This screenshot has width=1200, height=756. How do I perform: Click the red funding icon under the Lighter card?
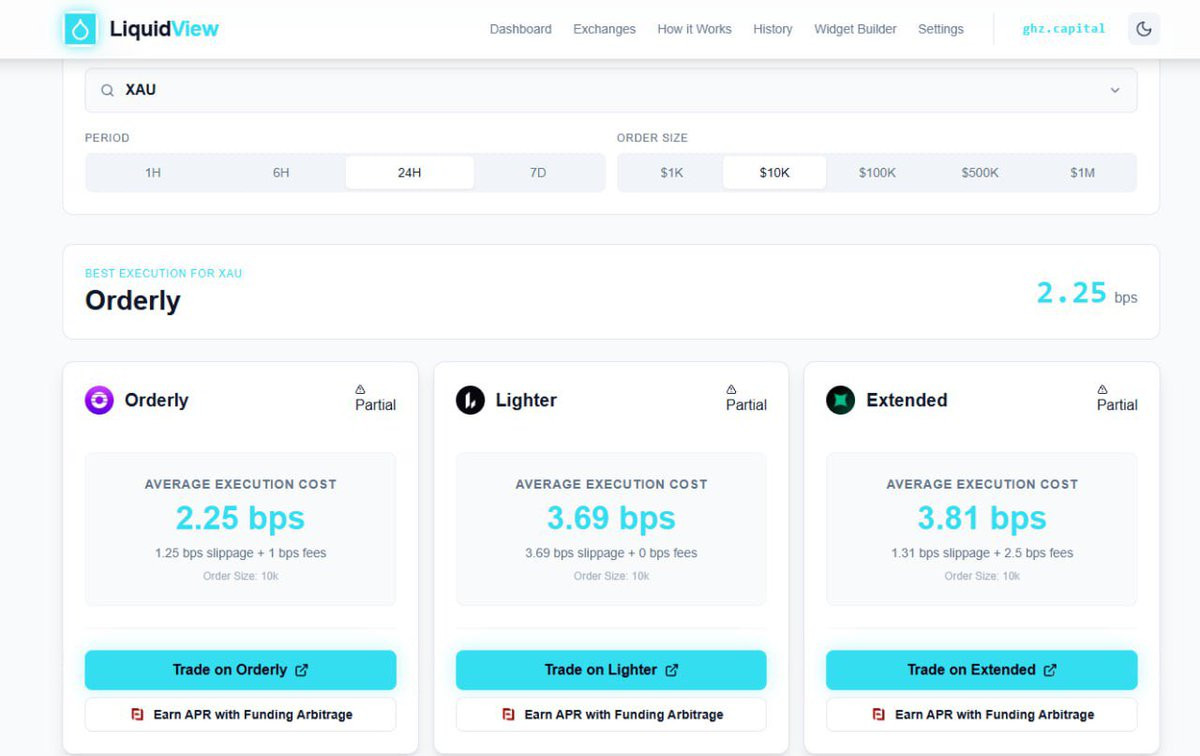pyautogui.click(x=508, y=715)
